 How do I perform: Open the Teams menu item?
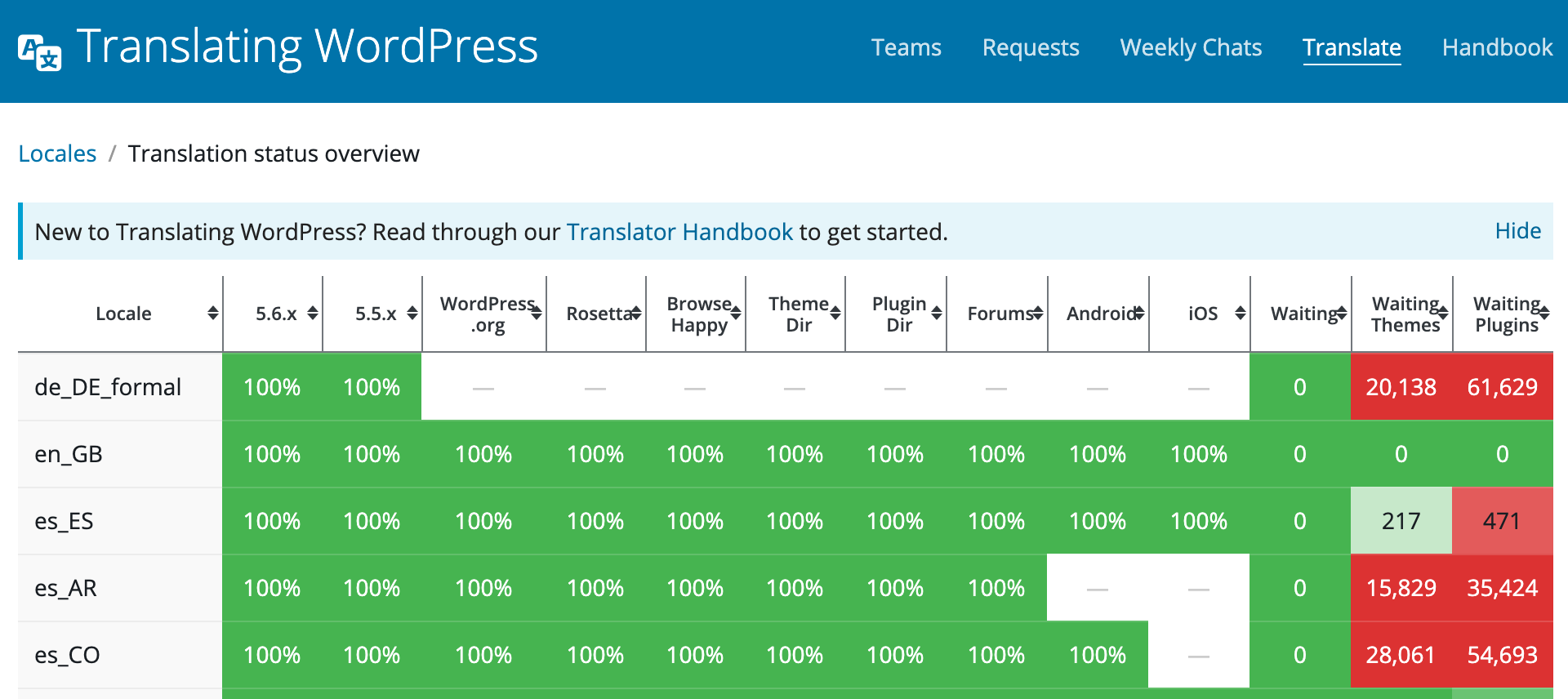click(906, 47)
